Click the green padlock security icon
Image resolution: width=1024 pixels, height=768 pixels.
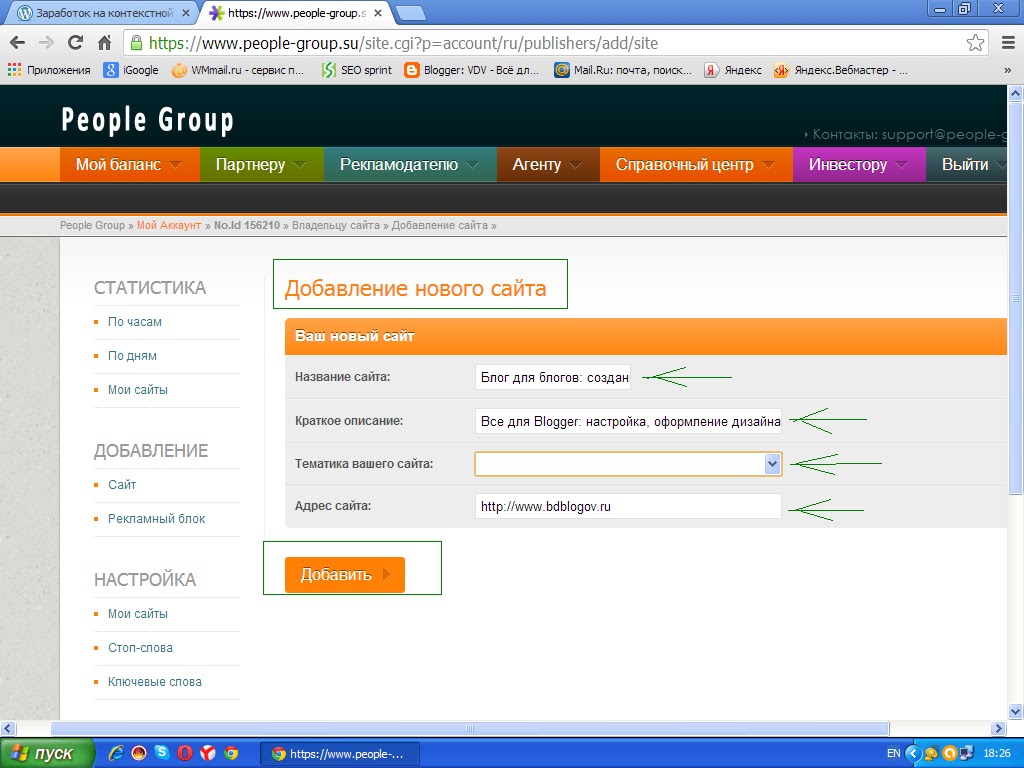[x=136, y=43]
